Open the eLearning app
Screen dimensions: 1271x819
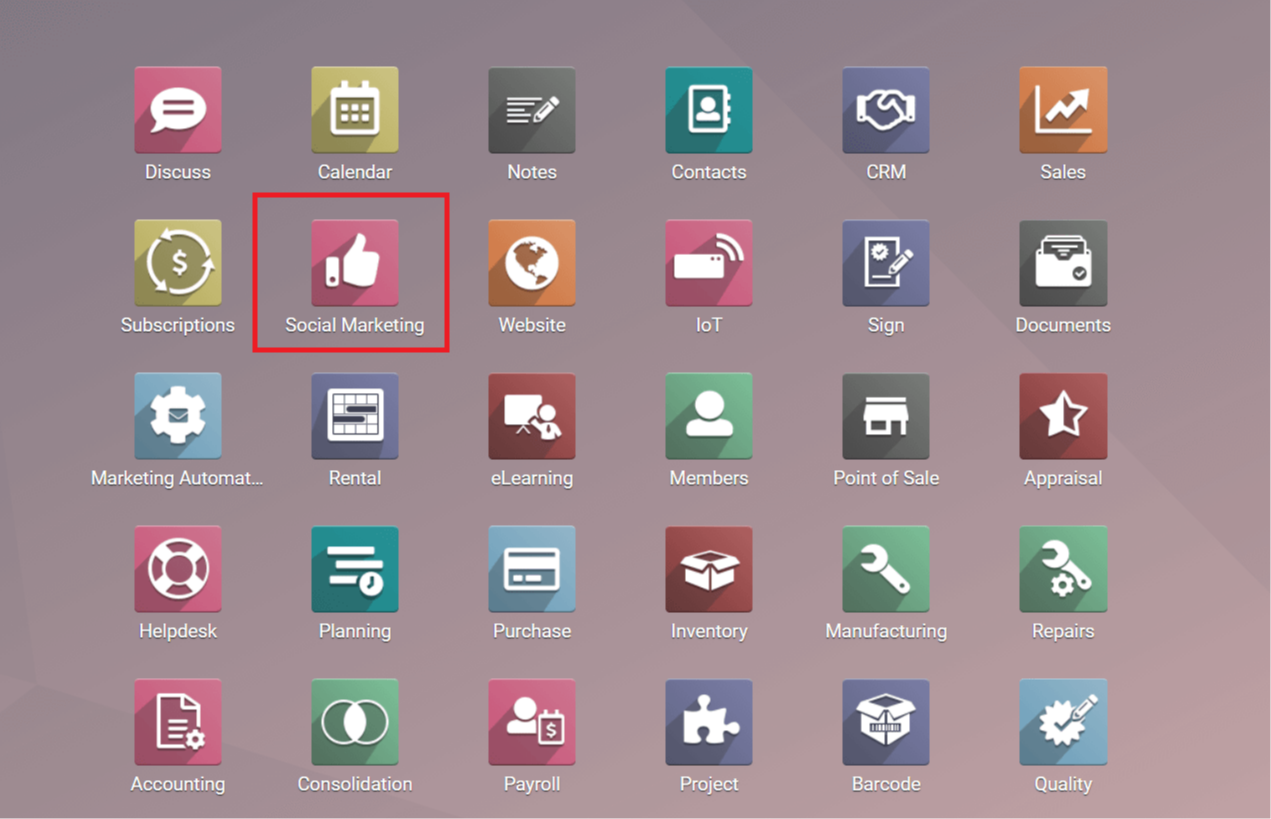(532, 416)
